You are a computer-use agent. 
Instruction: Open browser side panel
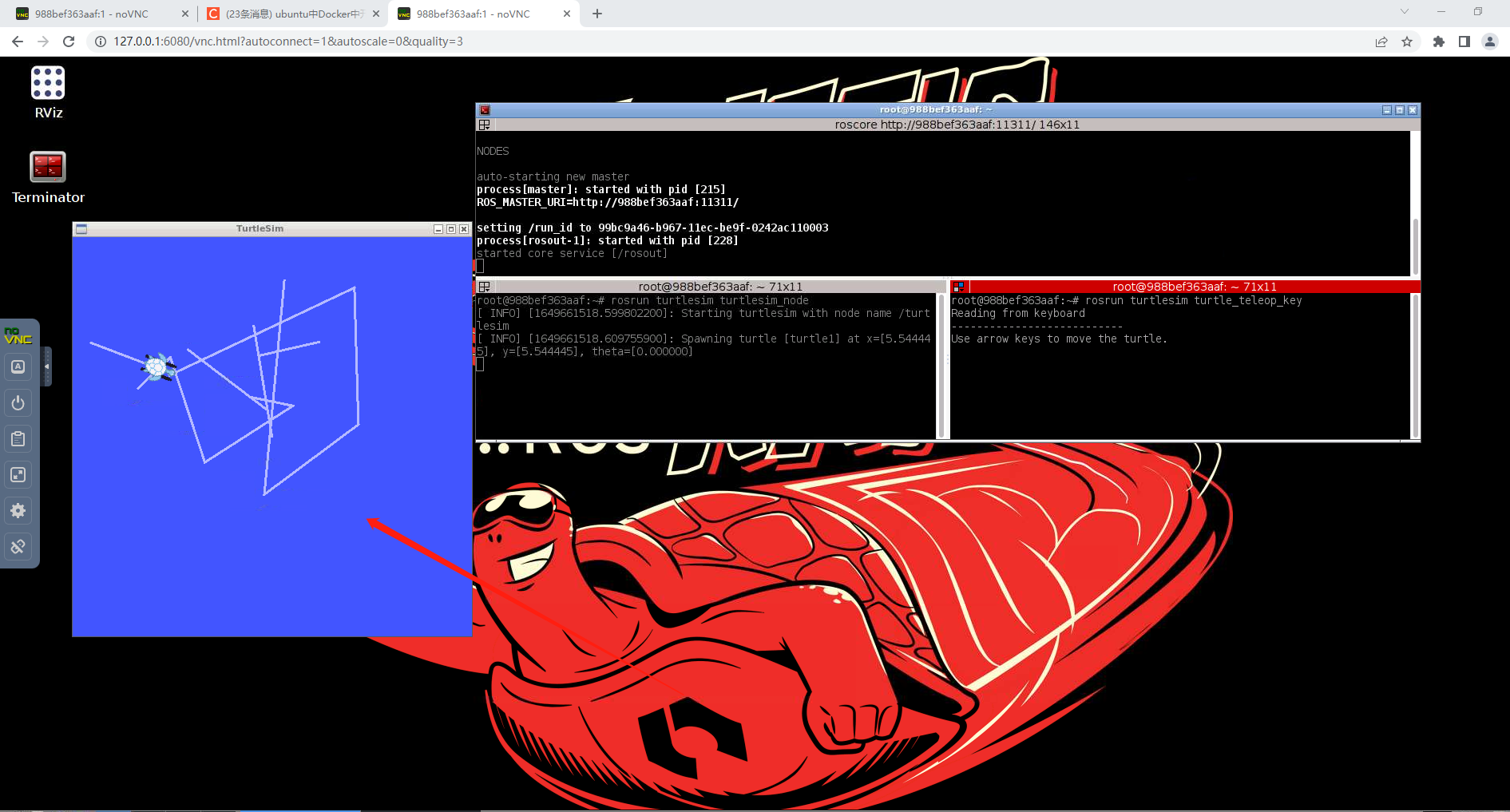click(x=1464, y=42)
